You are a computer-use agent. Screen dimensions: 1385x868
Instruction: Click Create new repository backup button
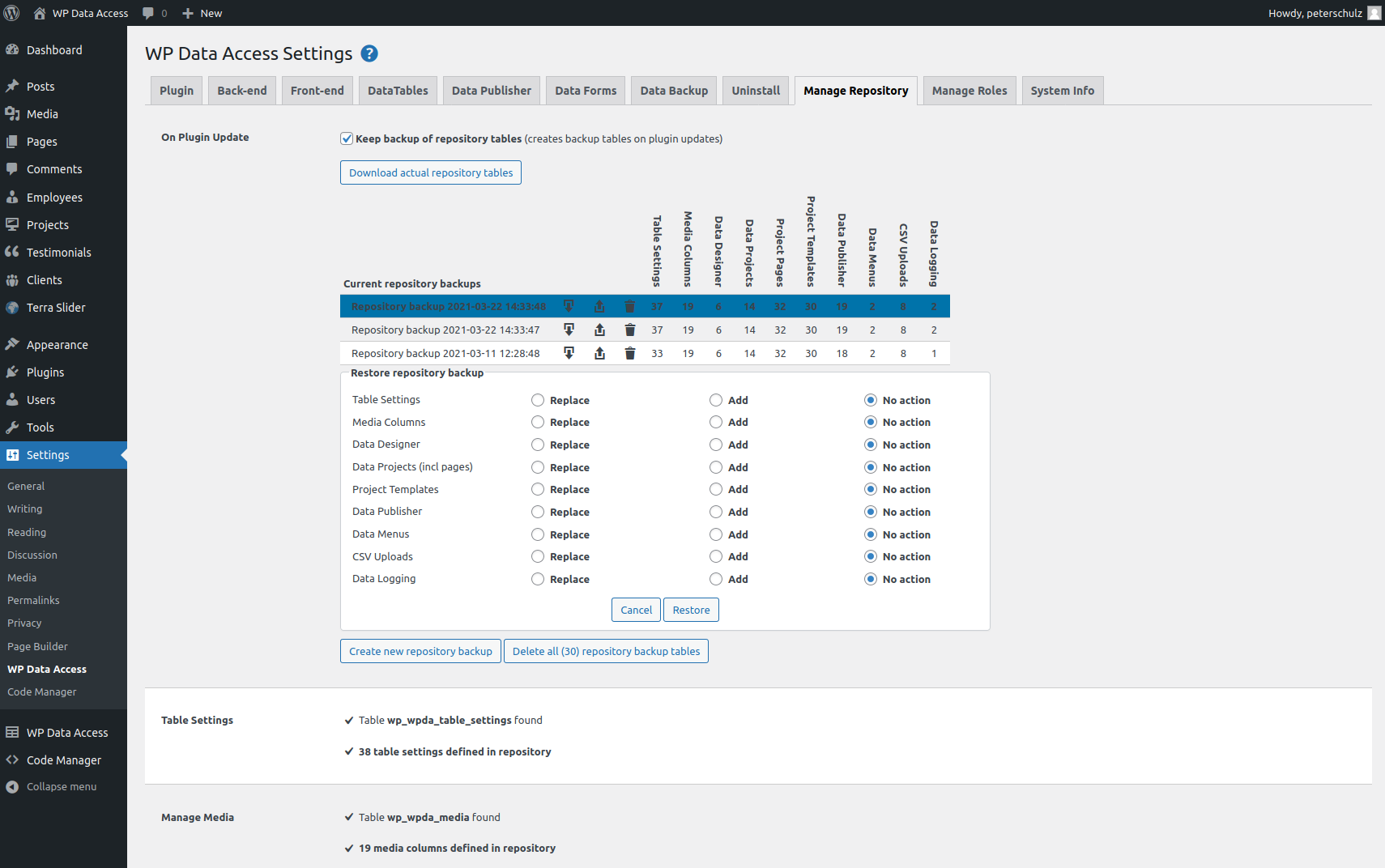click(420, 651)
